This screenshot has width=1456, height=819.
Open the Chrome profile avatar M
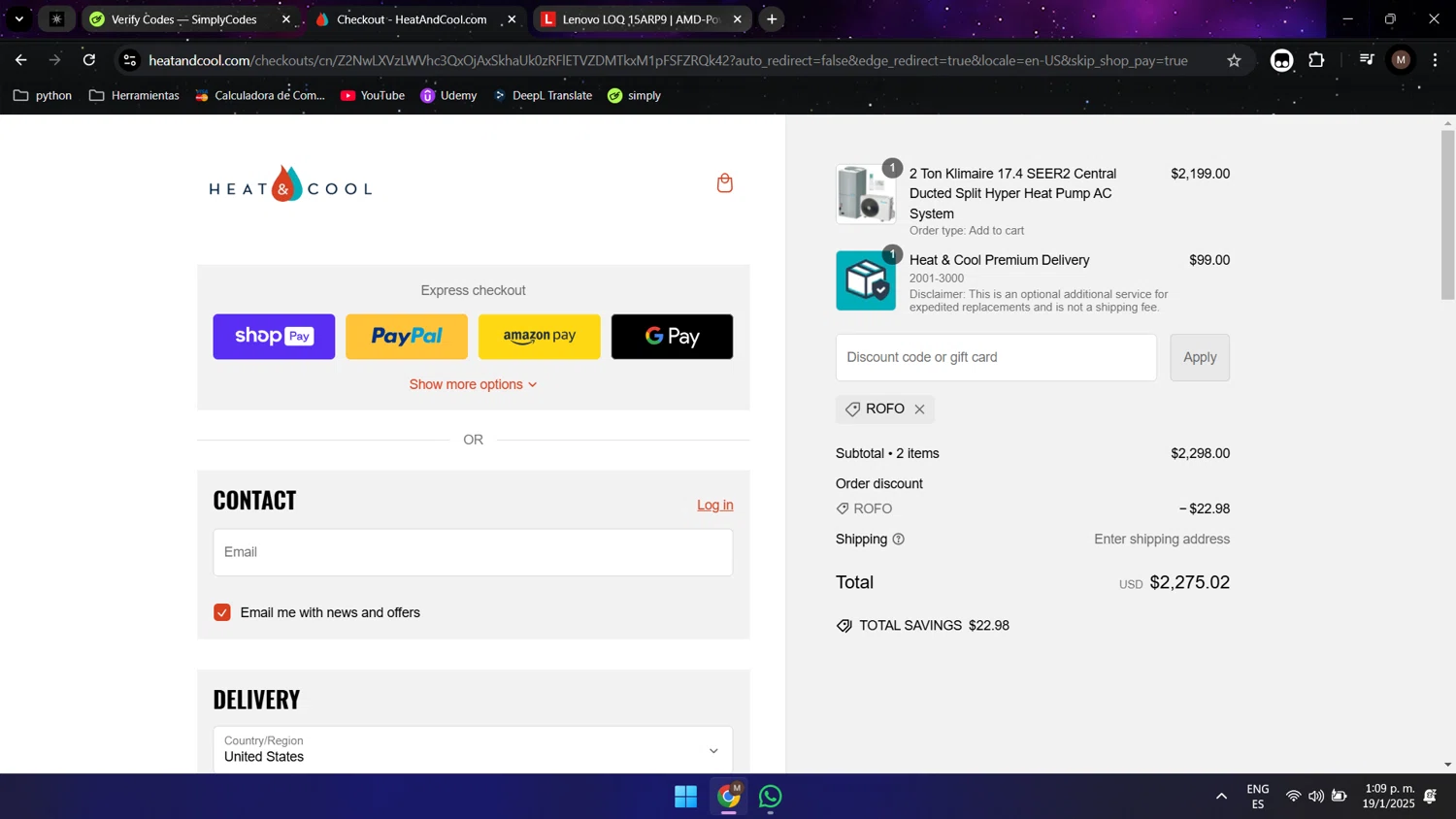1401,60
